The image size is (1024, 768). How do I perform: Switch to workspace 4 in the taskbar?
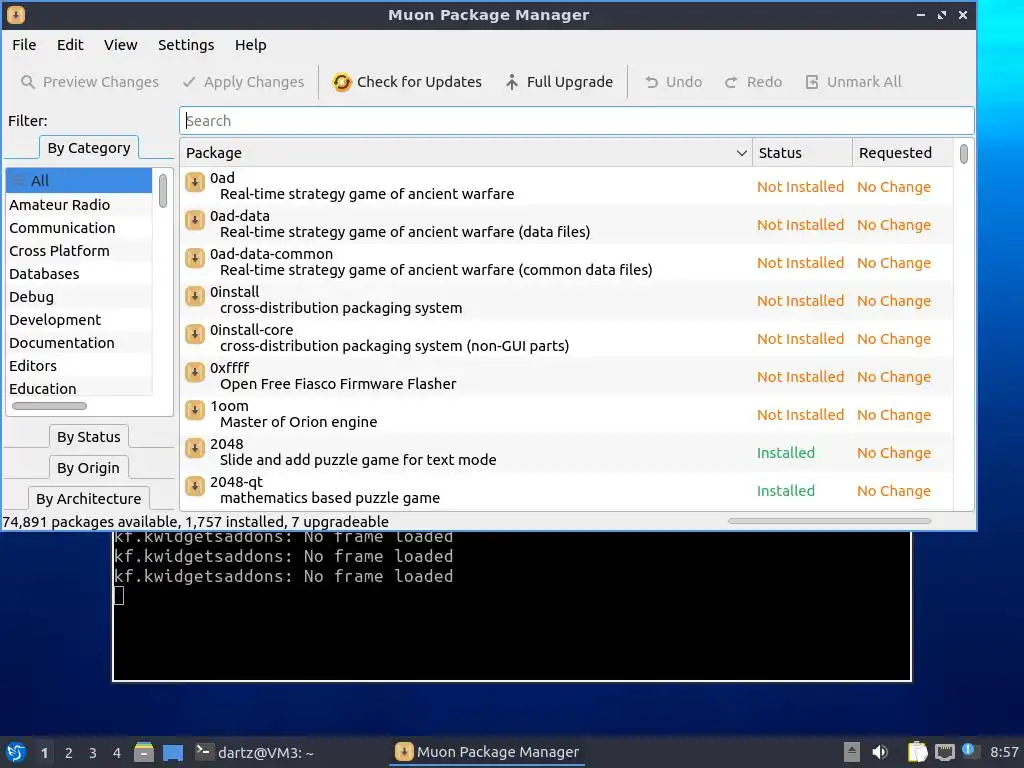(117, 753)
